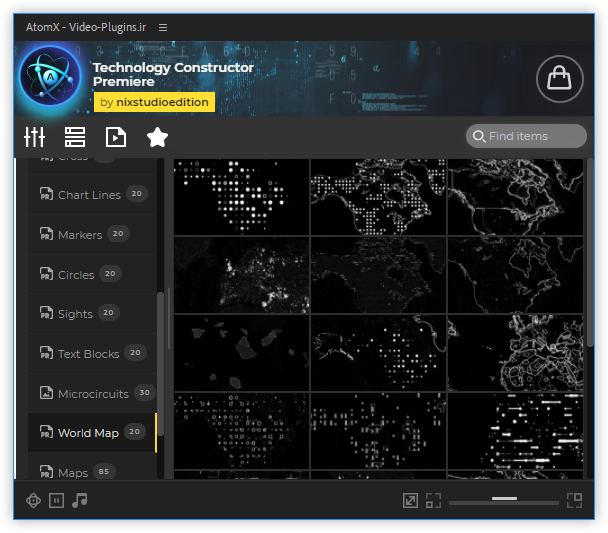Click the Technology Constructor Premiere title
Viewport: 608px width, 533px height.
coord(173,74)
